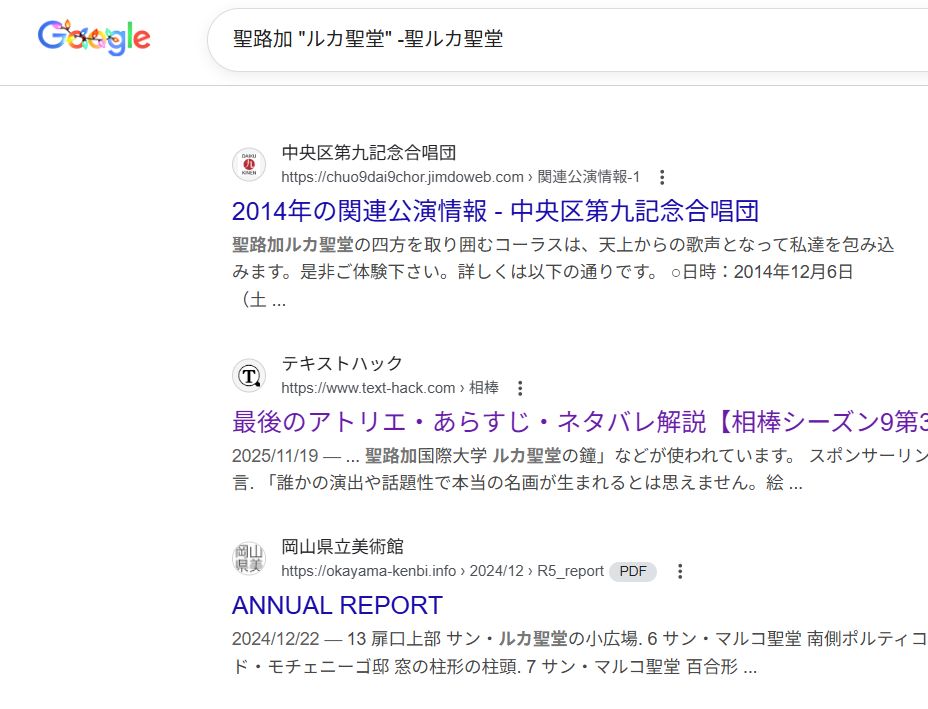
Task: Open the three-dot menu next to the PDF badge
Action: pos(680,571)
